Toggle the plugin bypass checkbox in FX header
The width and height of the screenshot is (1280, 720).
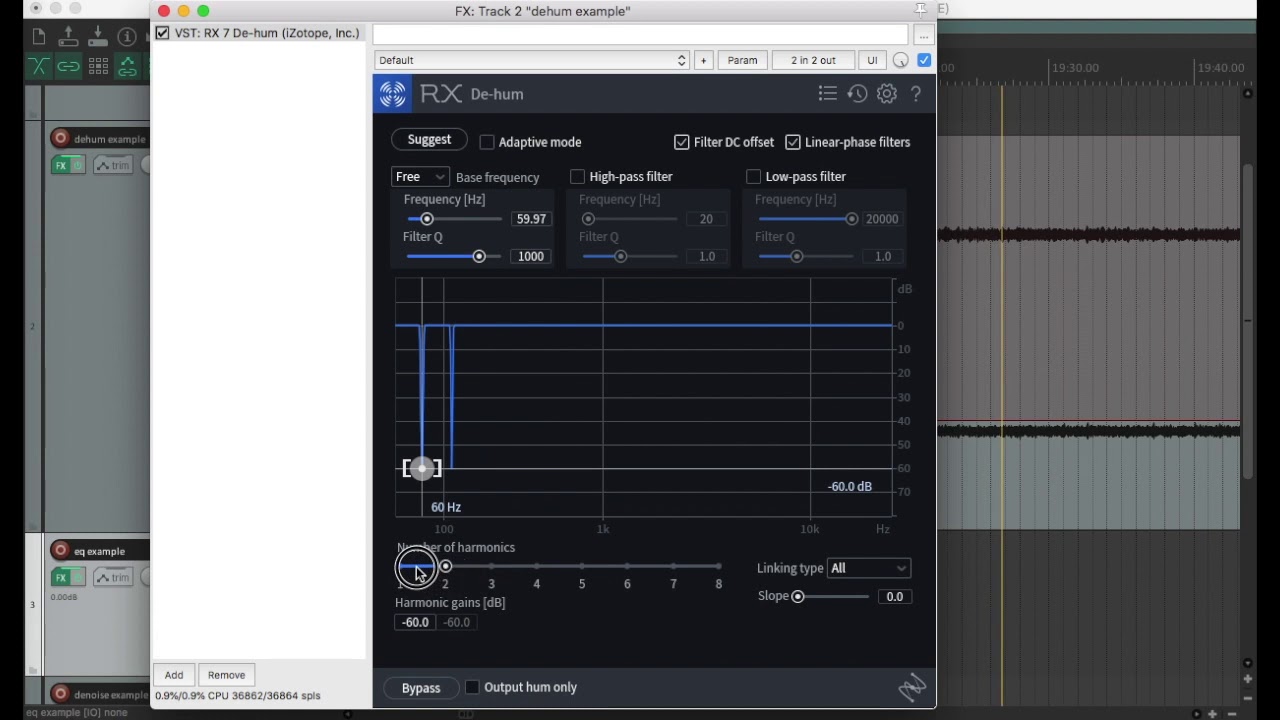click(x=924, y=61)
